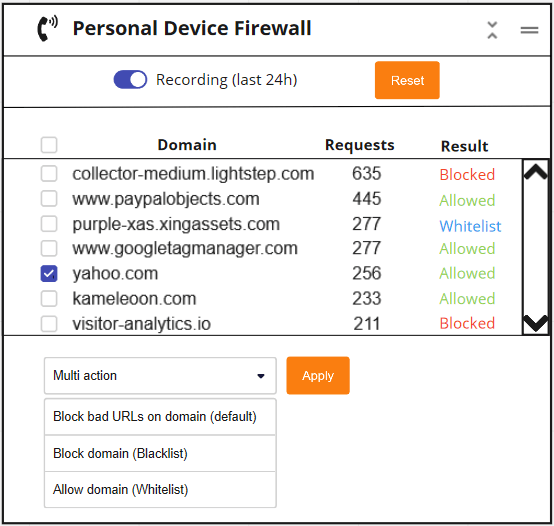The height and width of the screenshot is (526, 554).
Task: Choose Block bad URLs on domain (default)
Action: click(x=160, y=417)
